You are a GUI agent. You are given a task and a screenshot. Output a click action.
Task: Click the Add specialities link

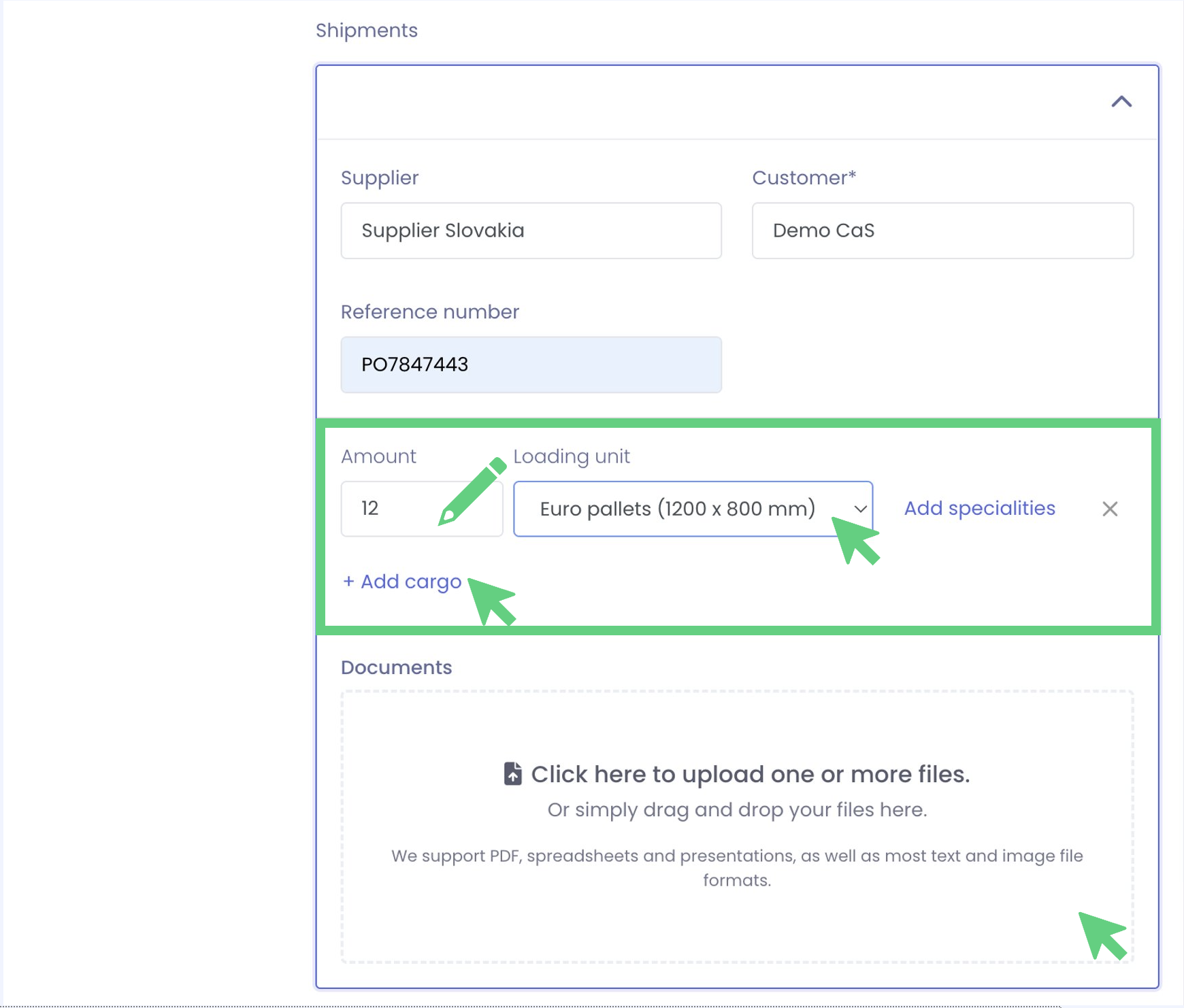pos(979,508)
